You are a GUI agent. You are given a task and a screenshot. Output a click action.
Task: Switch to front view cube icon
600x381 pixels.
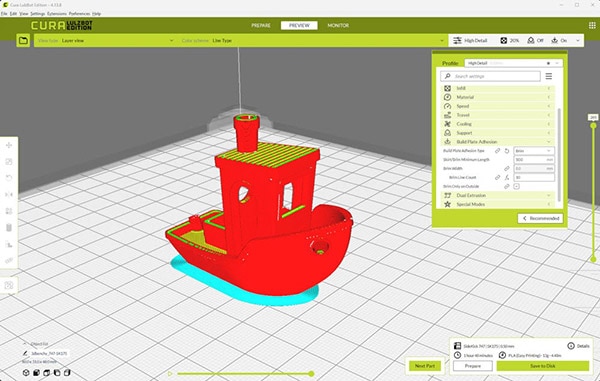pyautogui.click(x=36, y=373)
